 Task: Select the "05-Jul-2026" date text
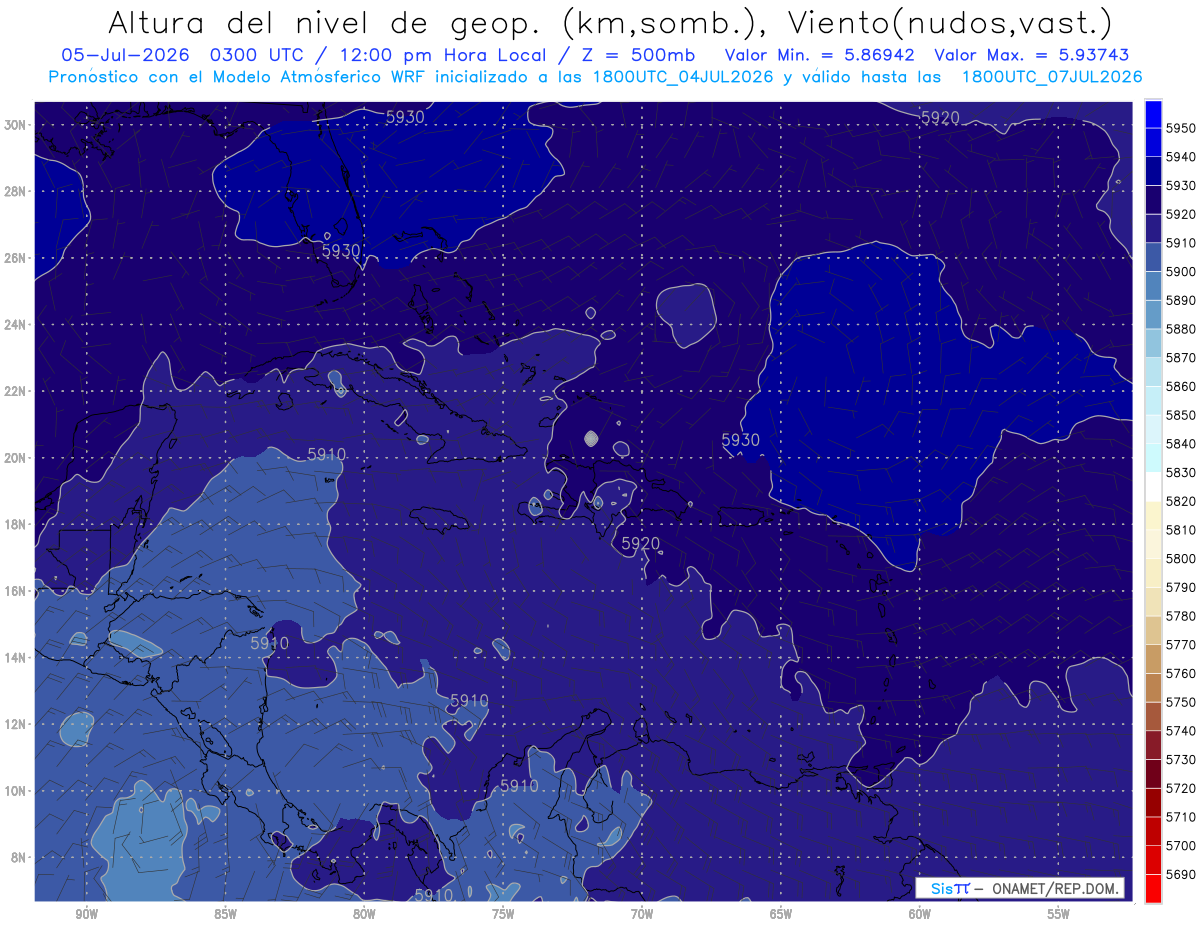[127, 55]
